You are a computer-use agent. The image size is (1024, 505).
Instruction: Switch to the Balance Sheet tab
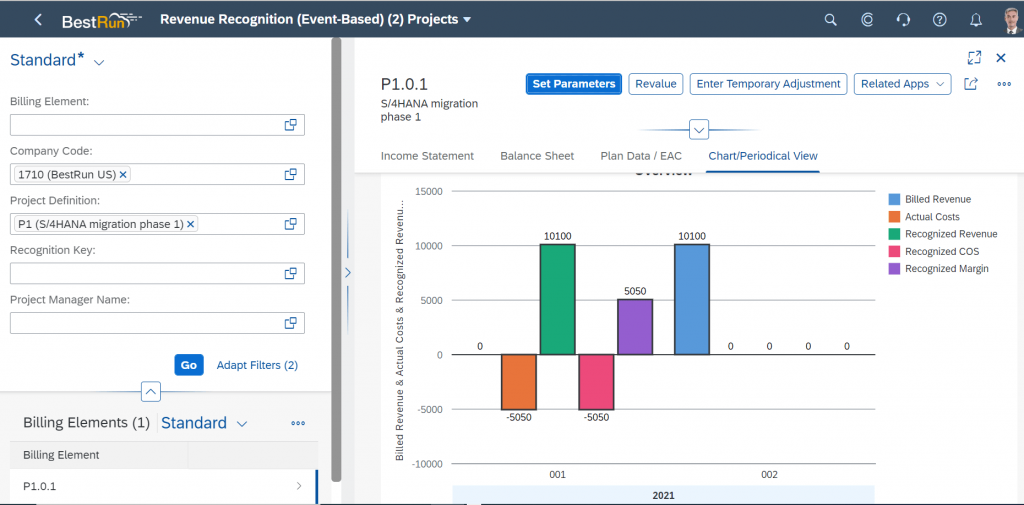pos(537,156)
